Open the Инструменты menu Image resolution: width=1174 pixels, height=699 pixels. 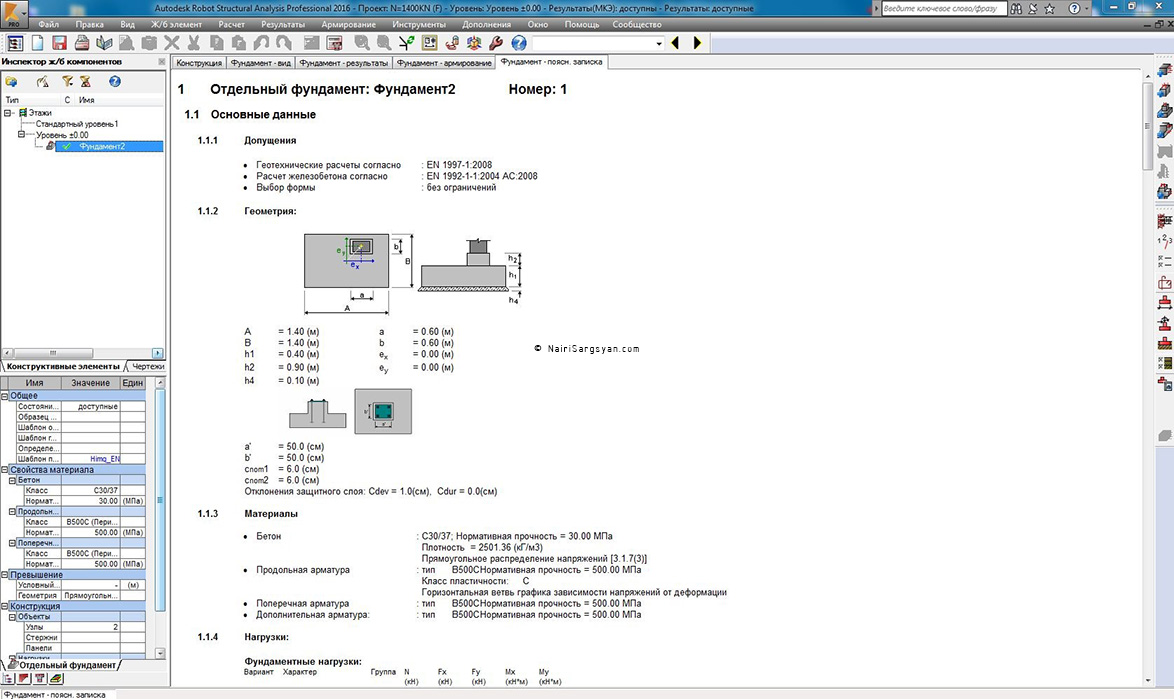[419, 25]
